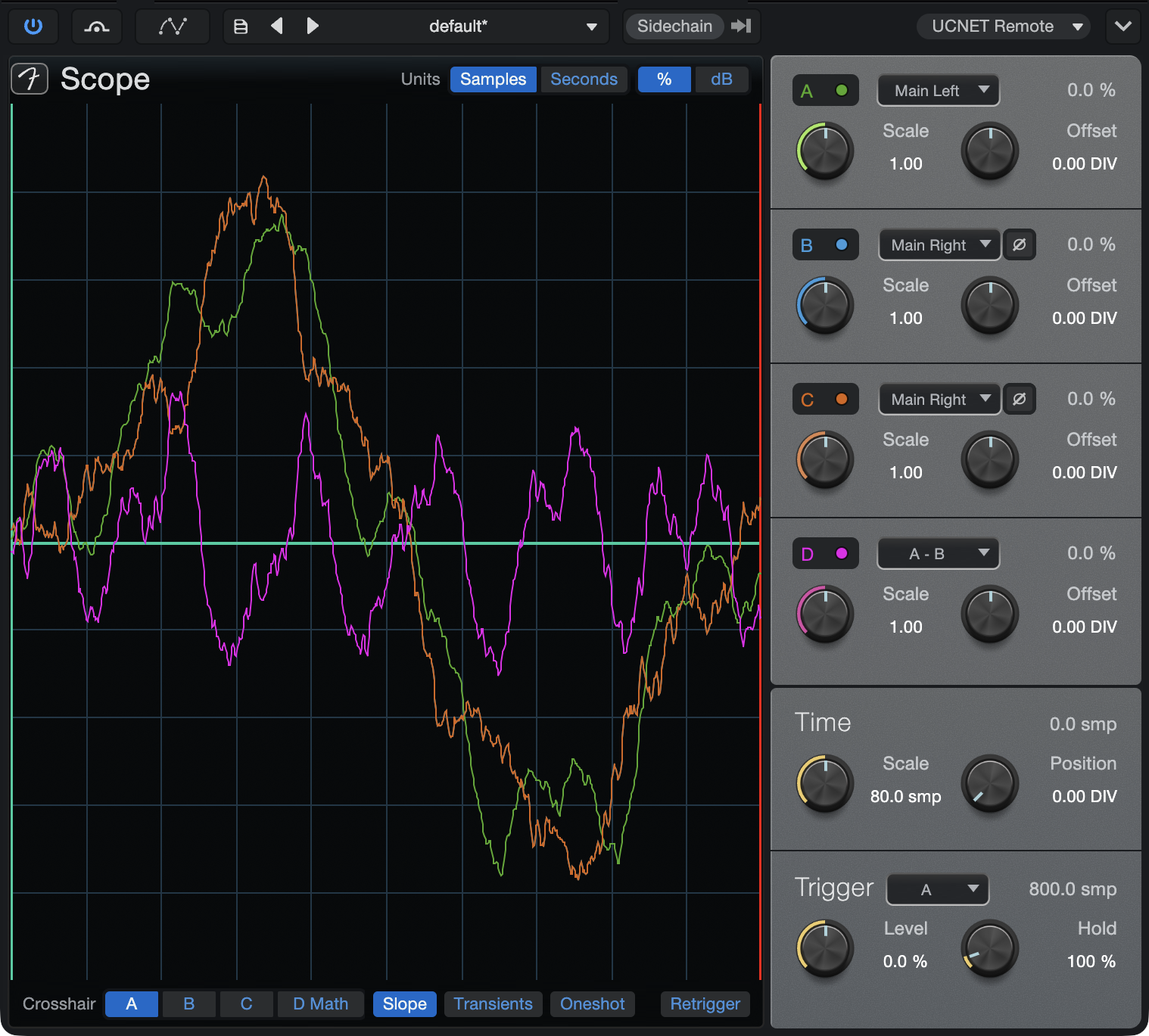1149x1036 pixels.
Task: Enable Sidechain input
Action: (674, 26)
